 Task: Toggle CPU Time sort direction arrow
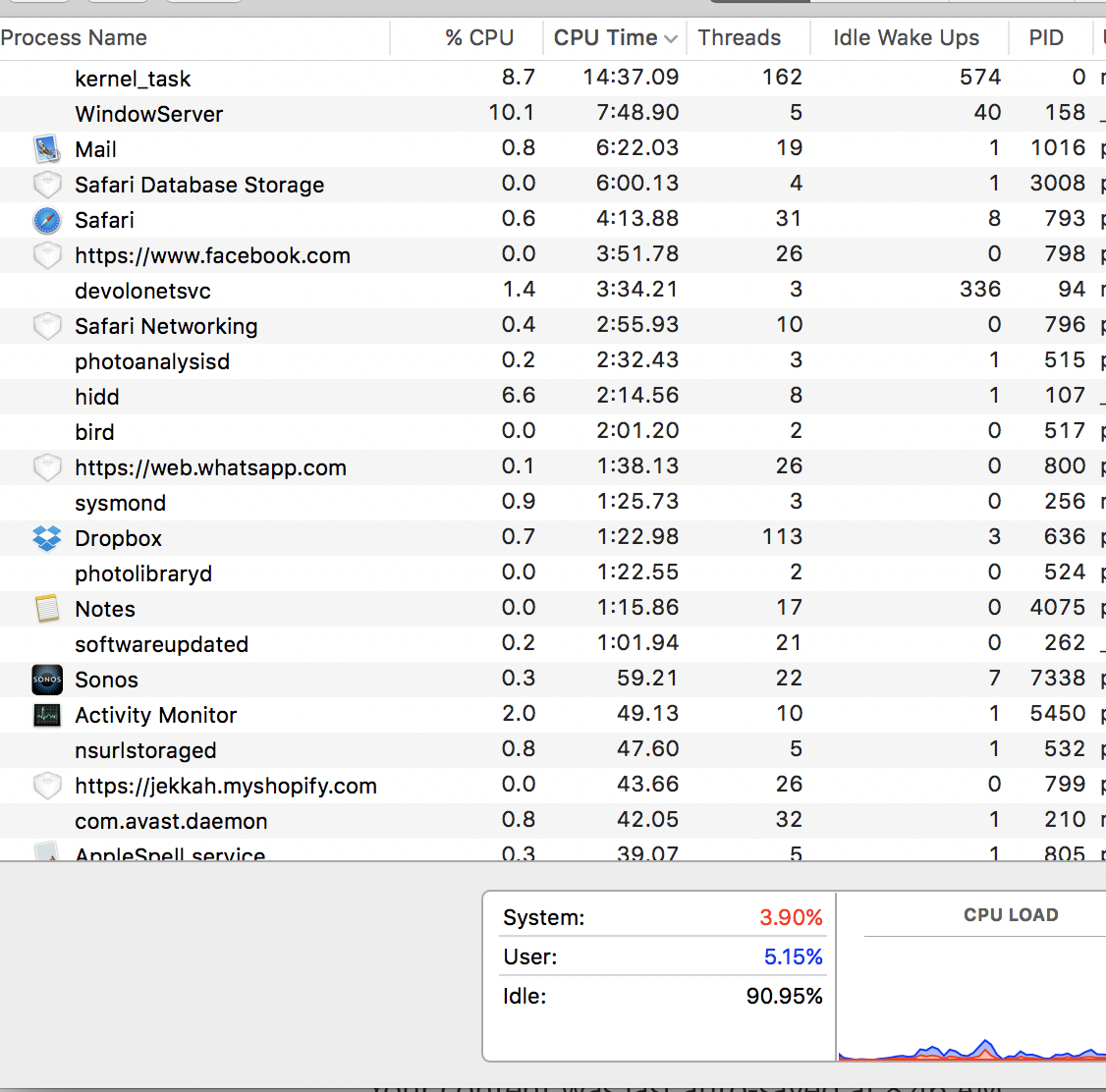click(671, 38)
